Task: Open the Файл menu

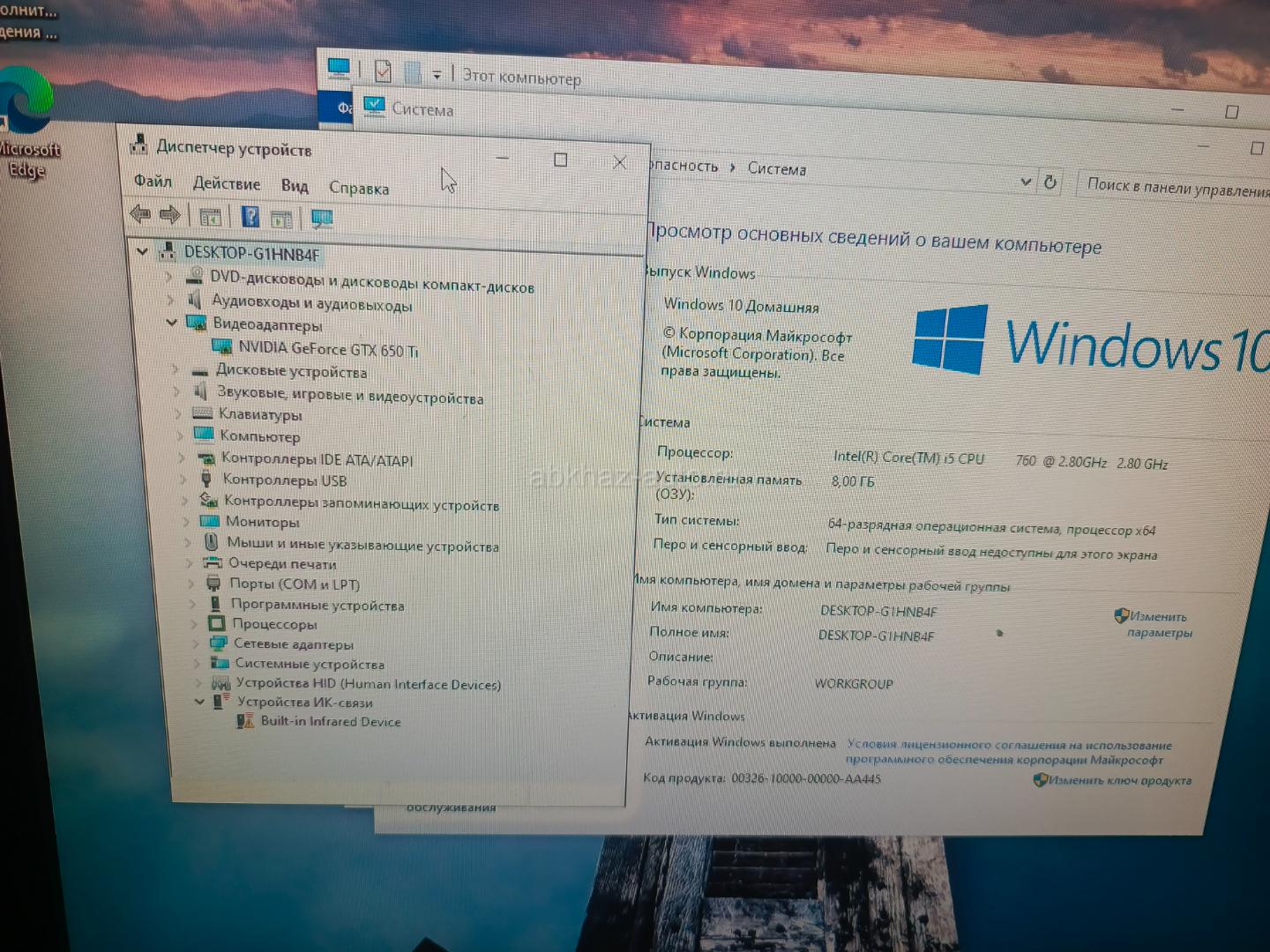Action: point(153,181)
